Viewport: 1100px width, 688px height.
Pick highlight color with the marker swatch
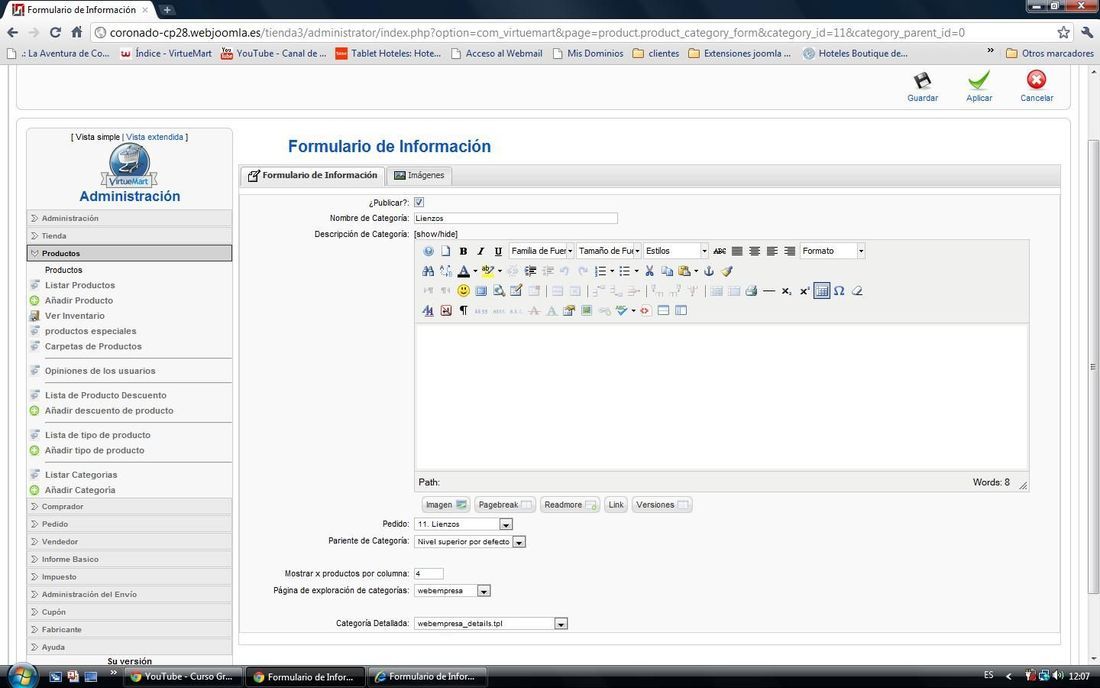click(x=488, y=271)
